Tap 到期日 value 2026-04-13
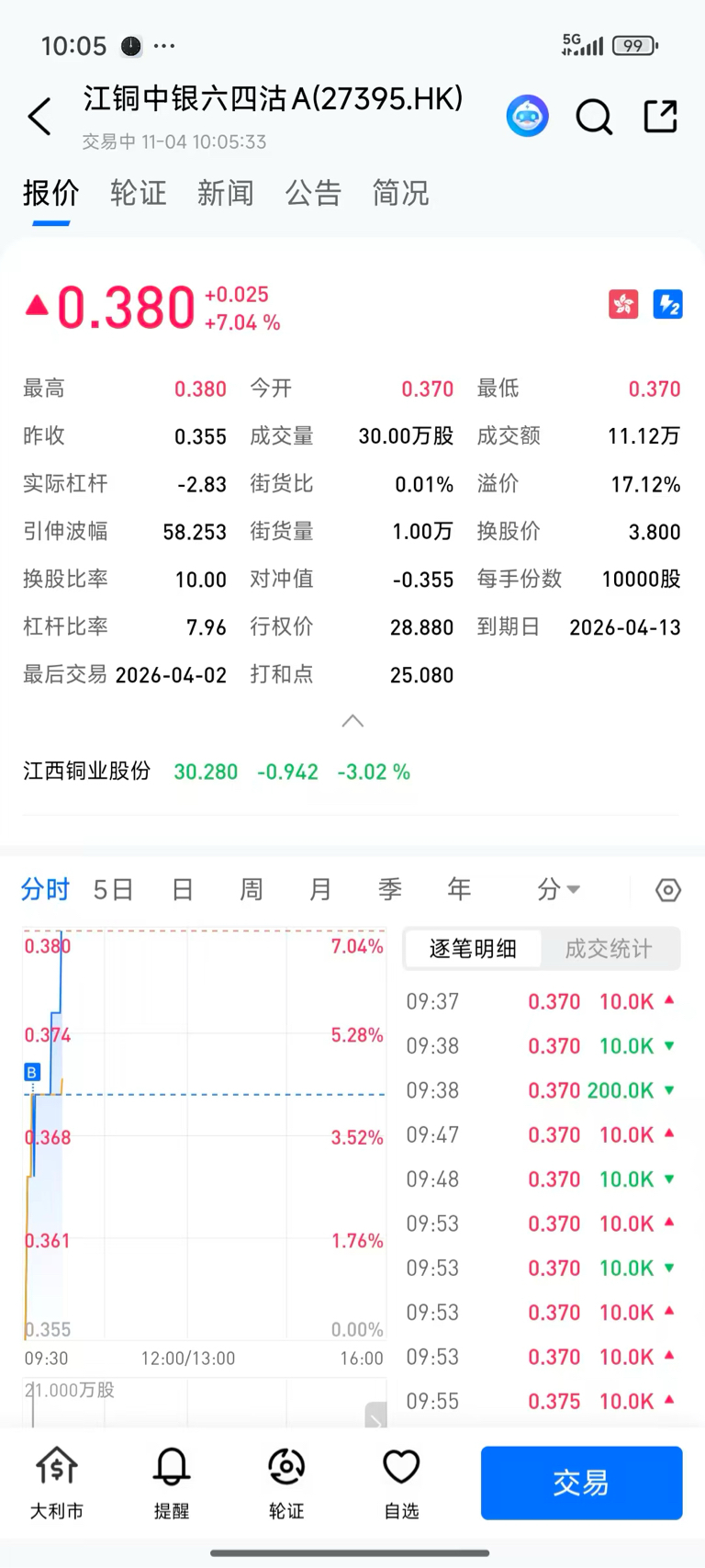The image size is (705, 1568). pos(625,627)
